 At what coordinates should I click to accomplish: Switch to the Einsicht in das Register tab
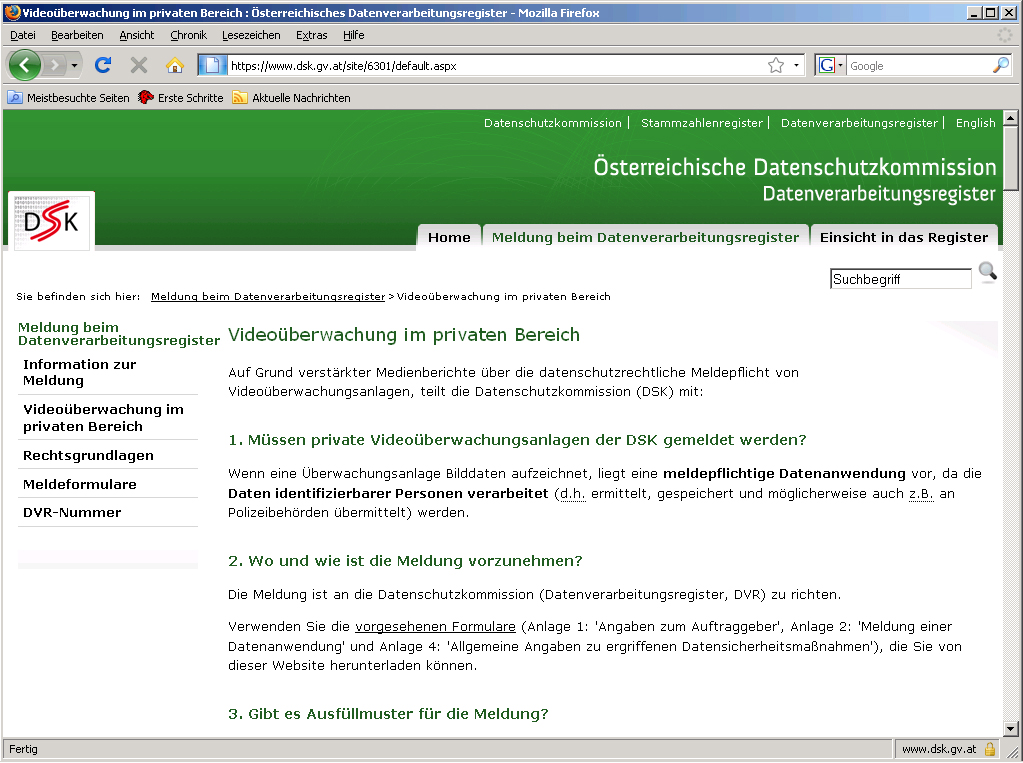pos(904,239)
